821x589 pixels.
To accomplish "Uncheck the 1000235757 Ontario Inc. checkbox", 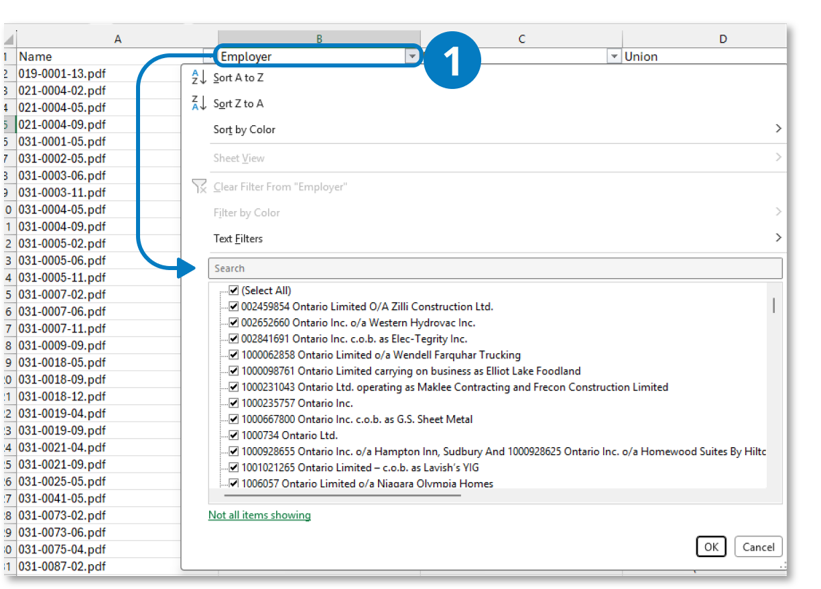I will click(234, 403).
